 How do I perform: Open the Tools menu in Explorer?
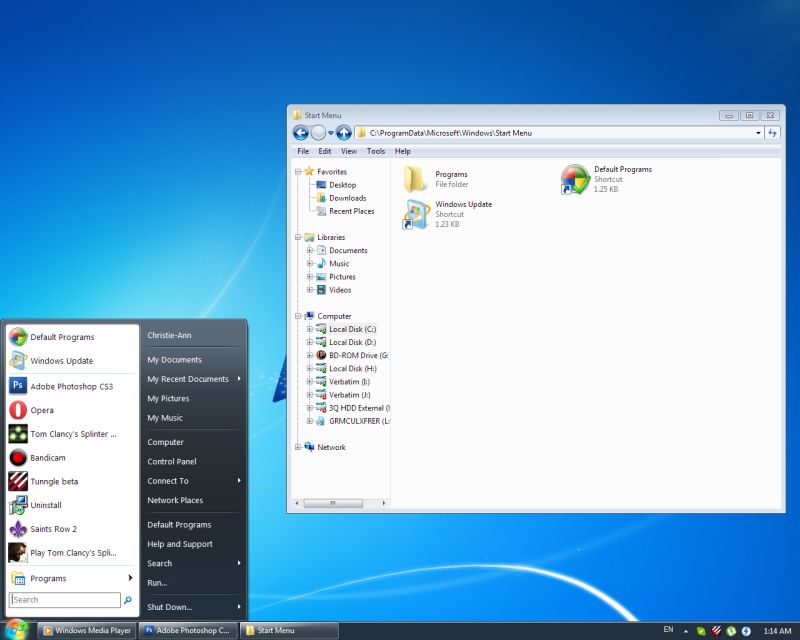coord(375,151)
